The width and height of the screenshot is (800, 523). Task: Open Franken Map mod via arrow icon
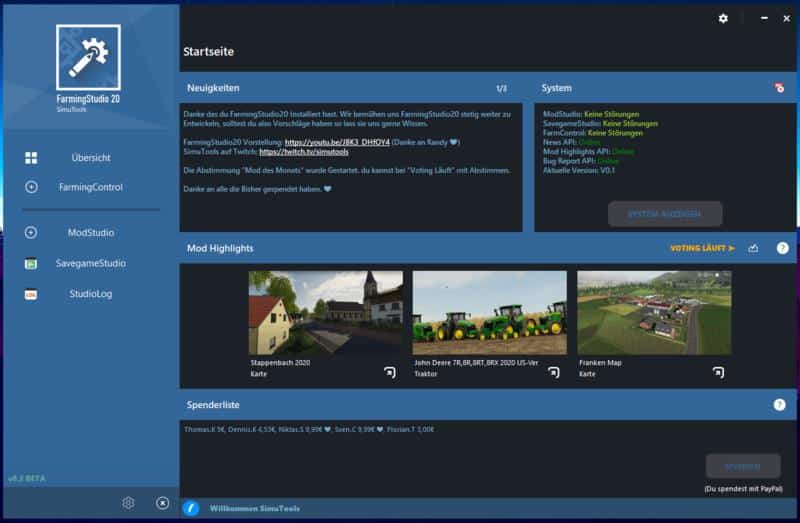[717, 372]
